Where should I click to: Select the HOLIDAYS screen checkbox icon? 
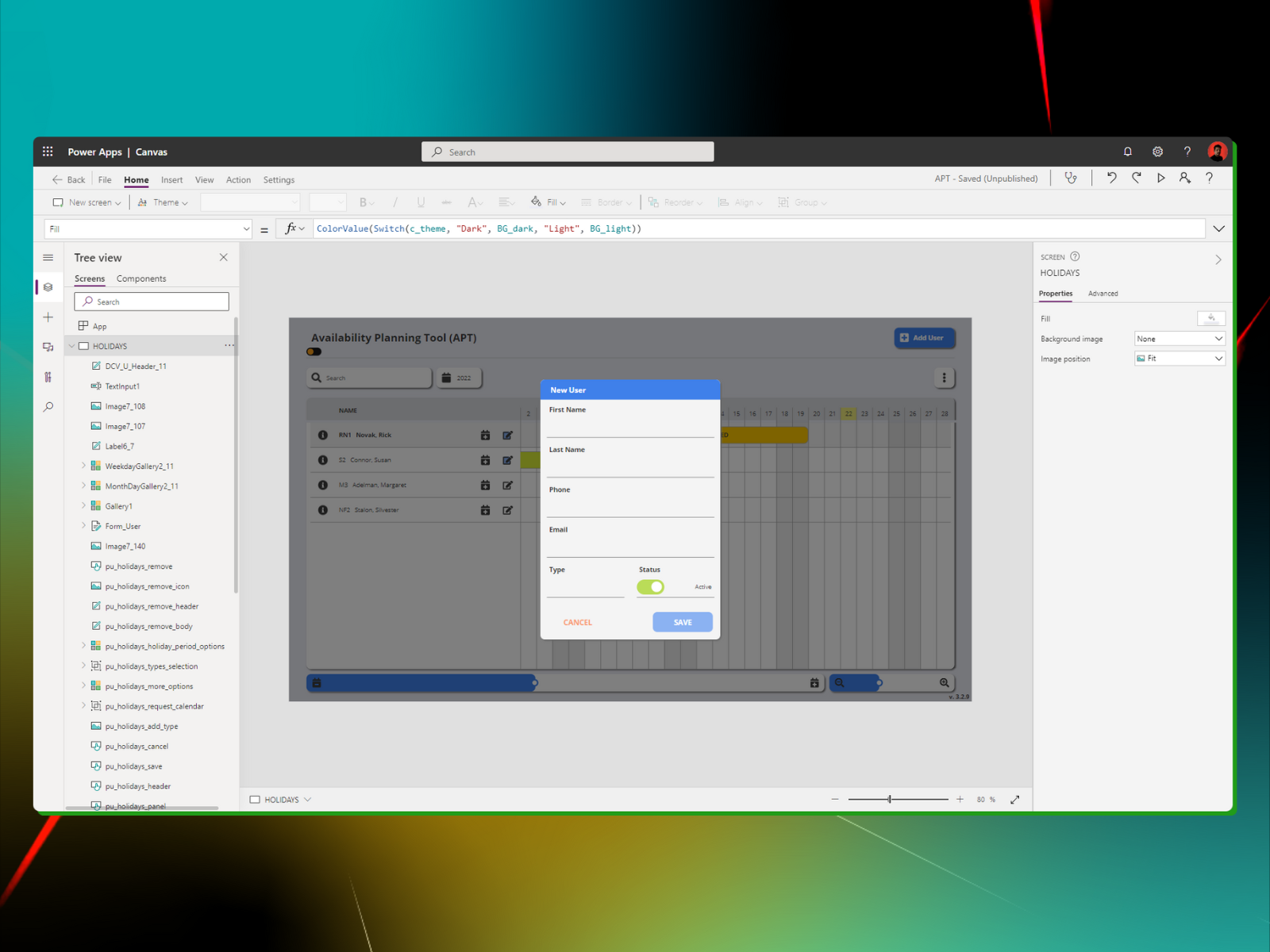83,345
